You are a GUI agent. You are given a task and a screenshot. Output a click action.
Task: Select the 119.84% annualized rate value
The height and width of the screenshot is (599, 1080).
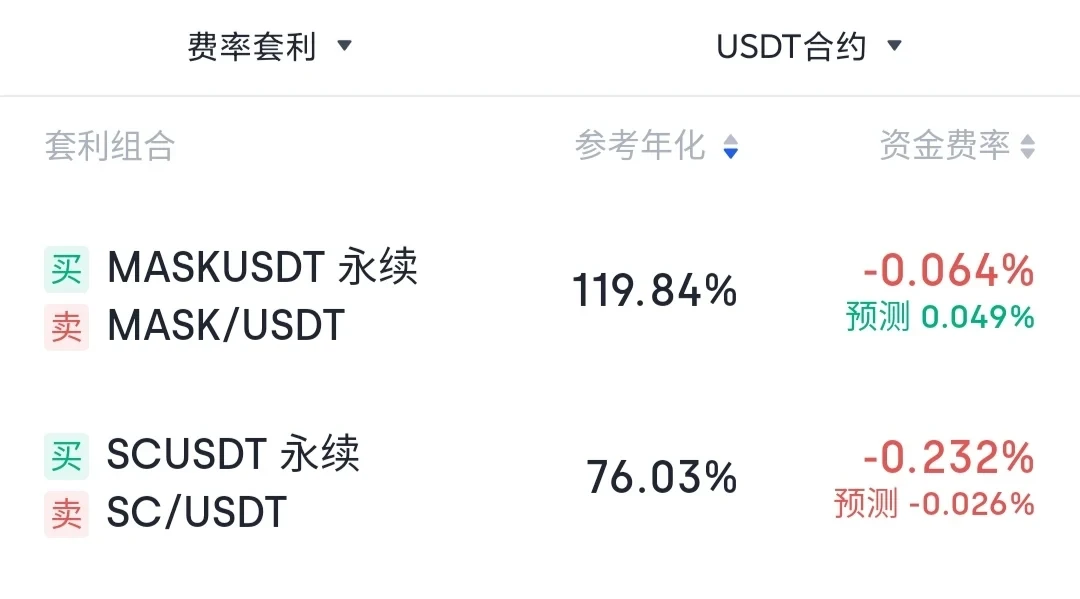tap(654, 292)
